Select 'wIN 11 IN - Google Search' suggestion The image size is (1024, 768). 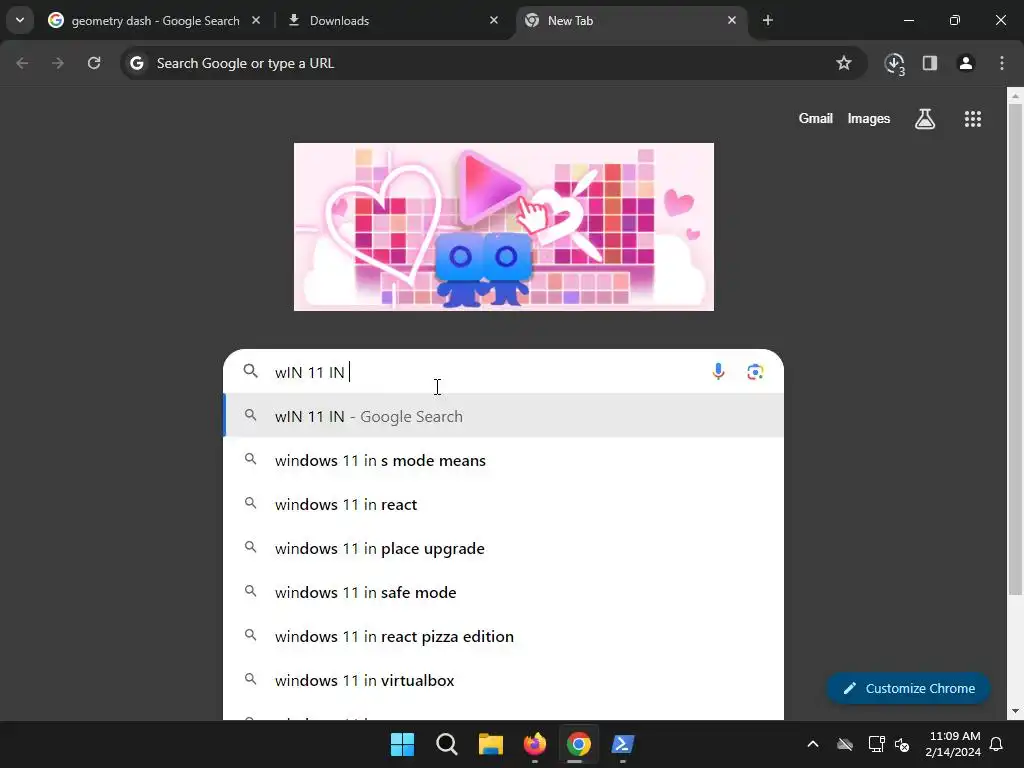[x=504, y=416]
